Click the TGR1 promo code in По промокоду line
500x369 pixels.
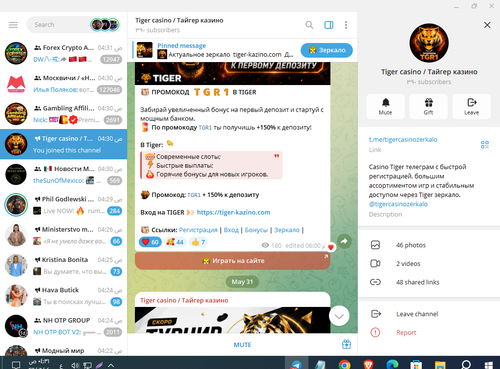[205, 128]
